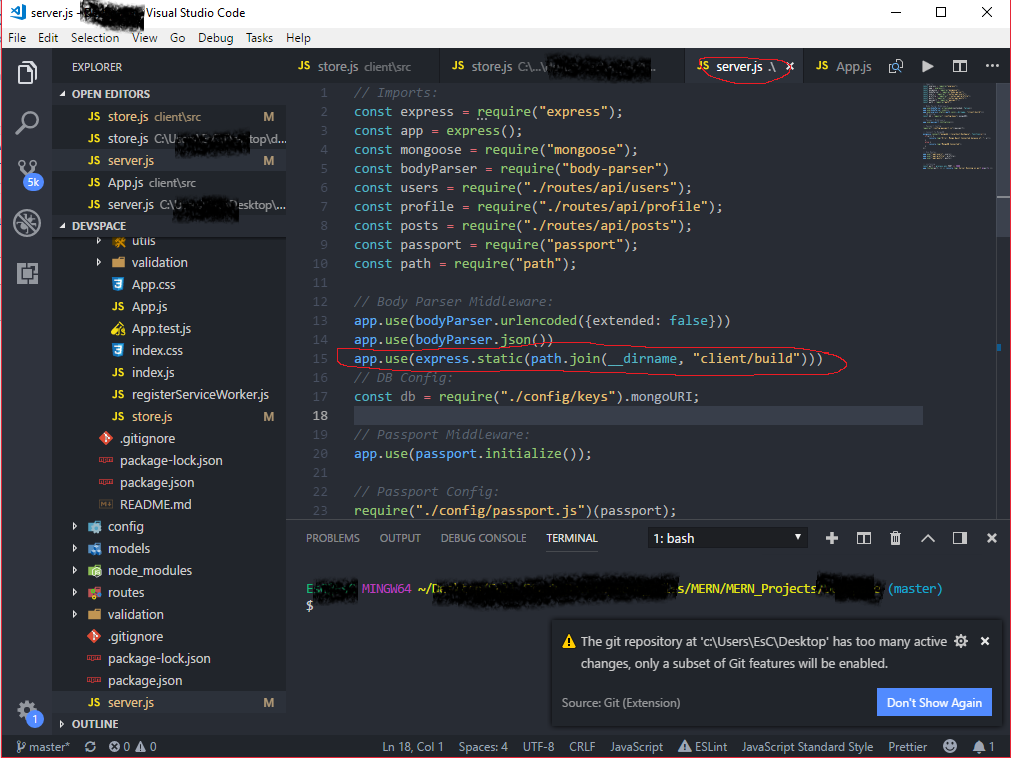Open the notification settings gear

[x=961, y=641]
